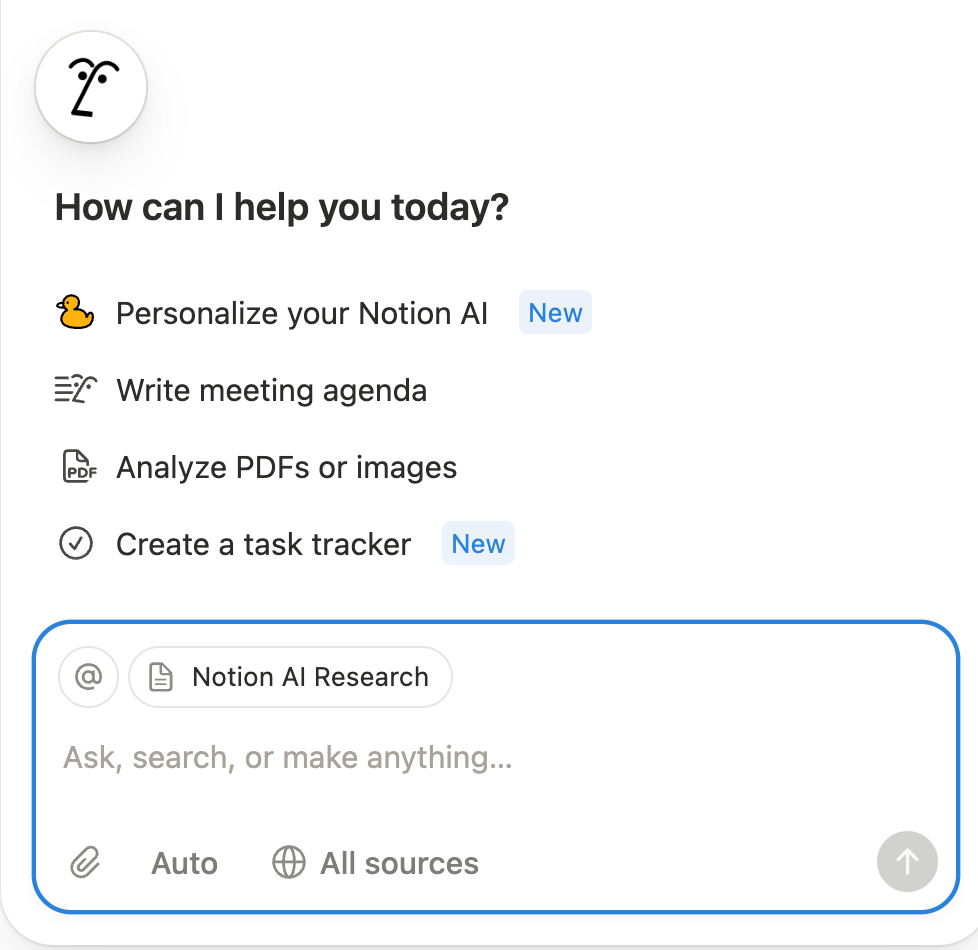The width and height of the screenshot is (978, 950).
Task: Toggle Auto mode in the prompt bar
Action: click(184, 862)
